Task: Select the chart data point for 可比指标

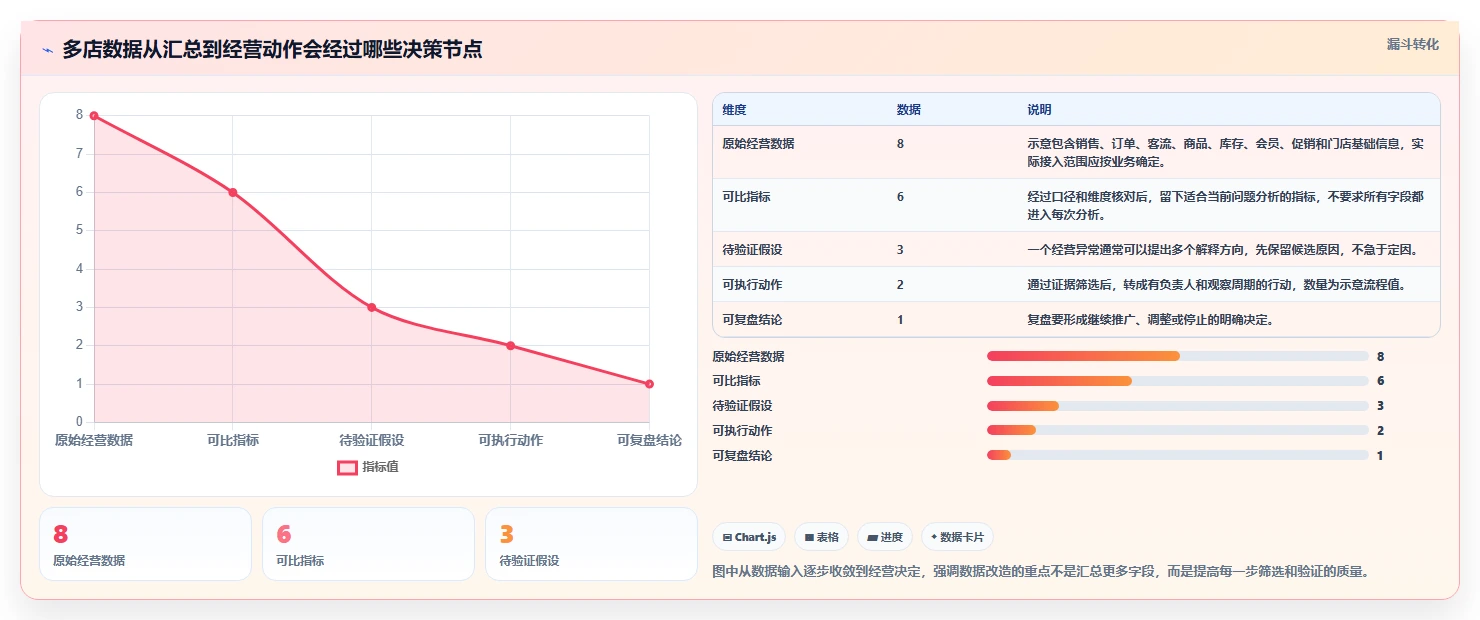Action: pos(233,192)
